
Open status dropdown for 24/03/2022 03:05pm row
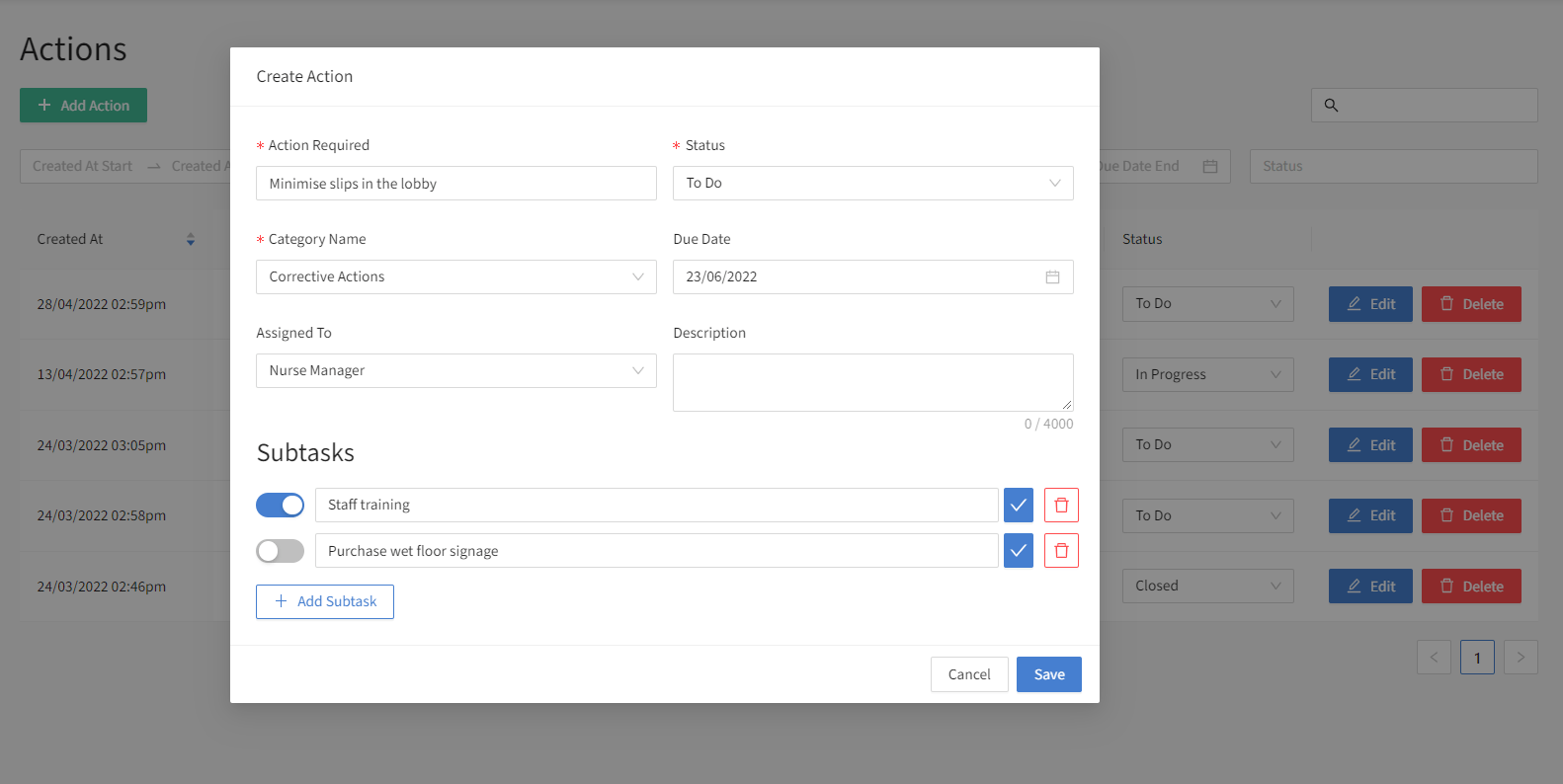coord(1208,445)
